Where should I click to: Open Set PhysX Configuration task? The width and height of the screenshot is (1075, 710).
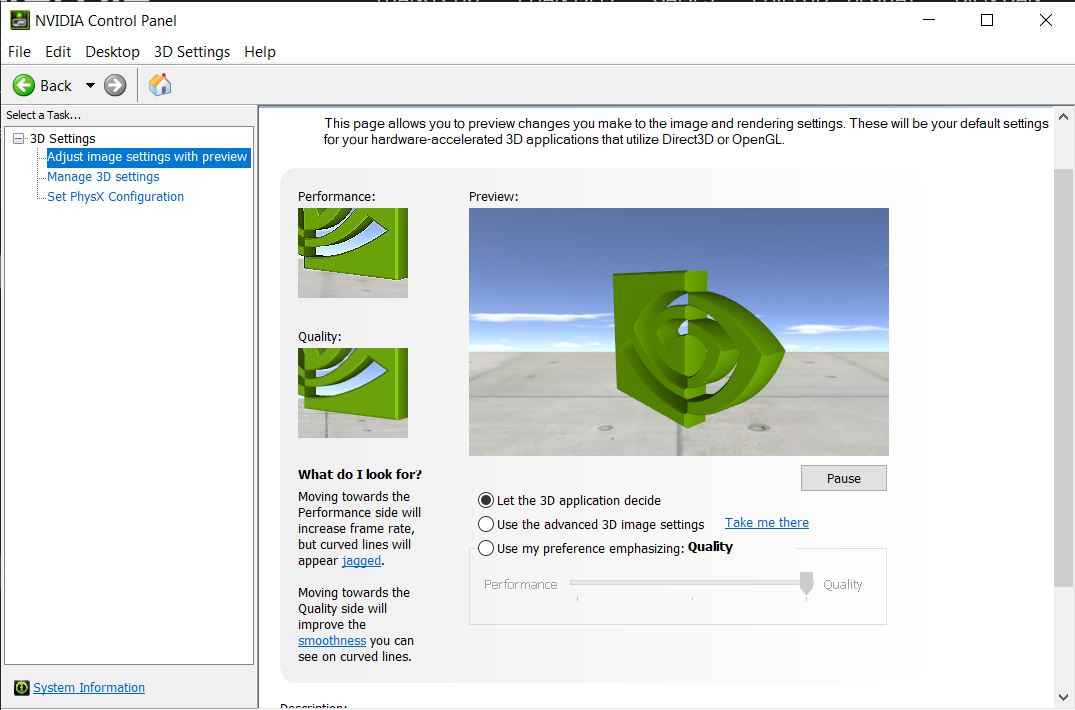coord(115,197)
